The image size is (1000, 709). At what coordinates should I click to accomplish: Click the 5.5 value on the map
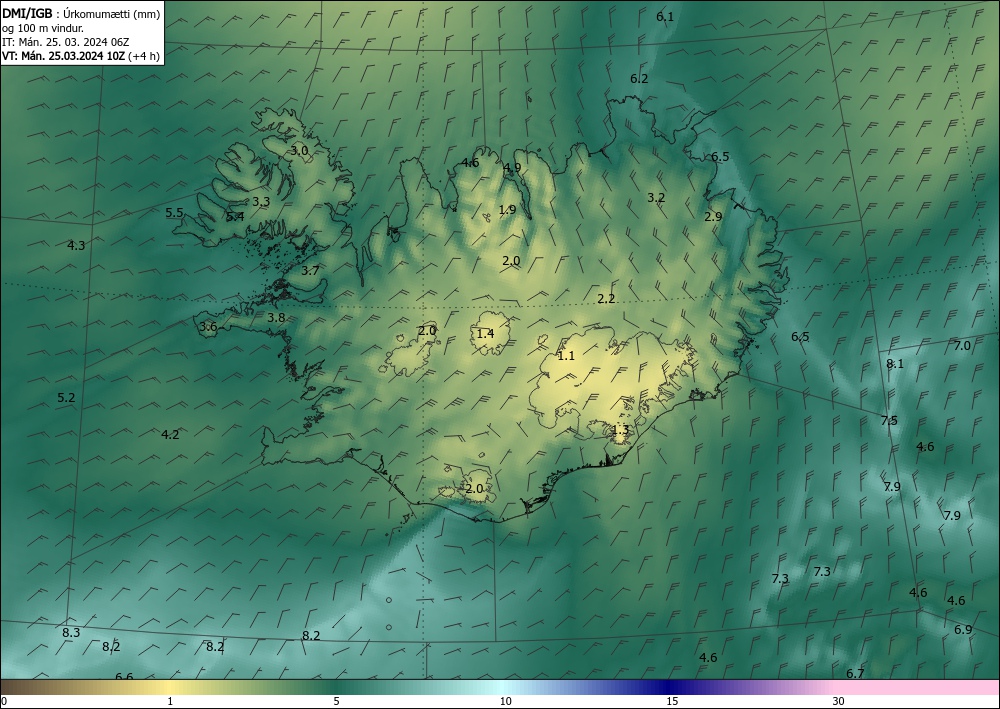click(174, 213)
